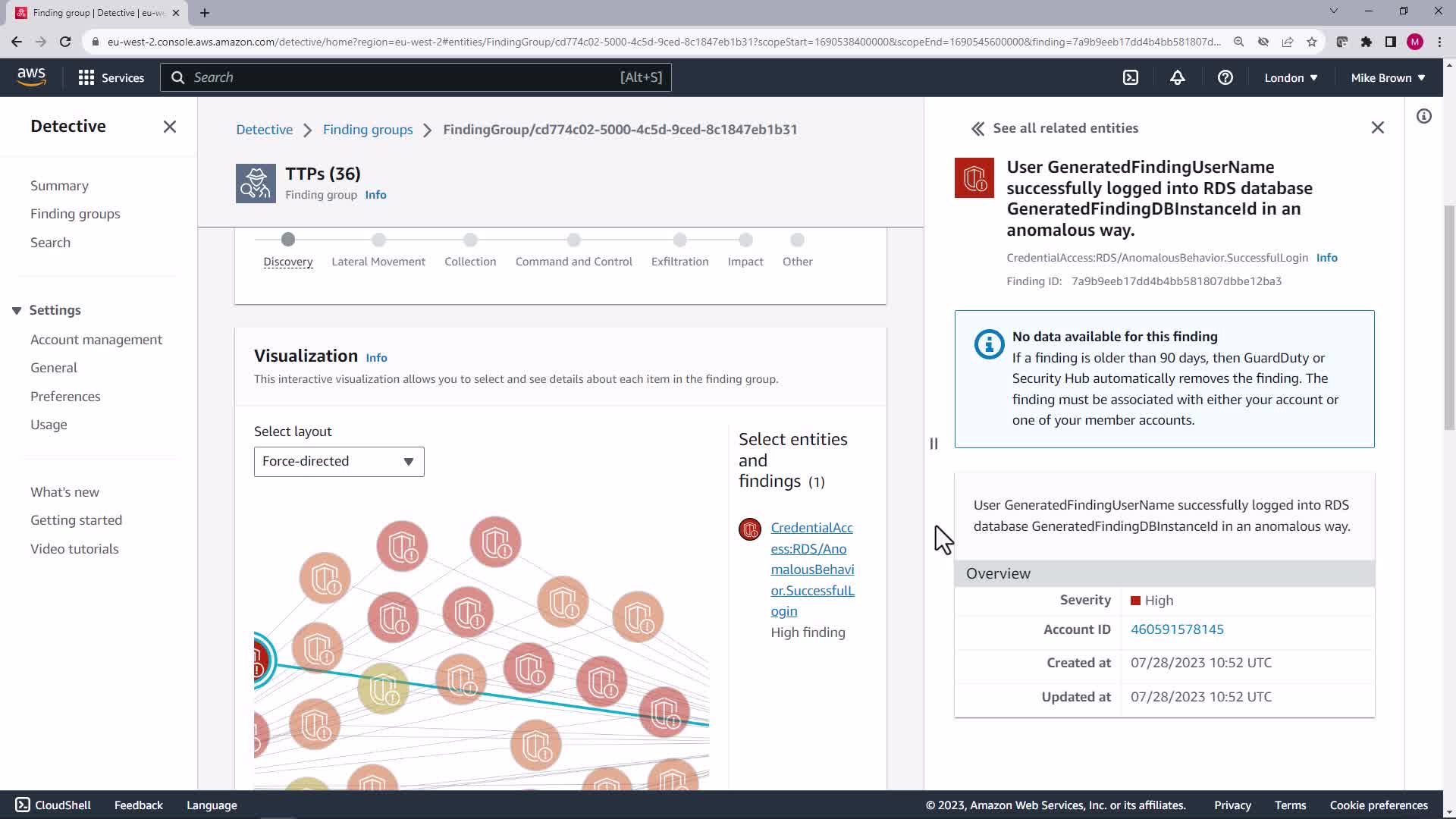Select the Command and Control phase
1456x819 pixels.
point(573,261)
